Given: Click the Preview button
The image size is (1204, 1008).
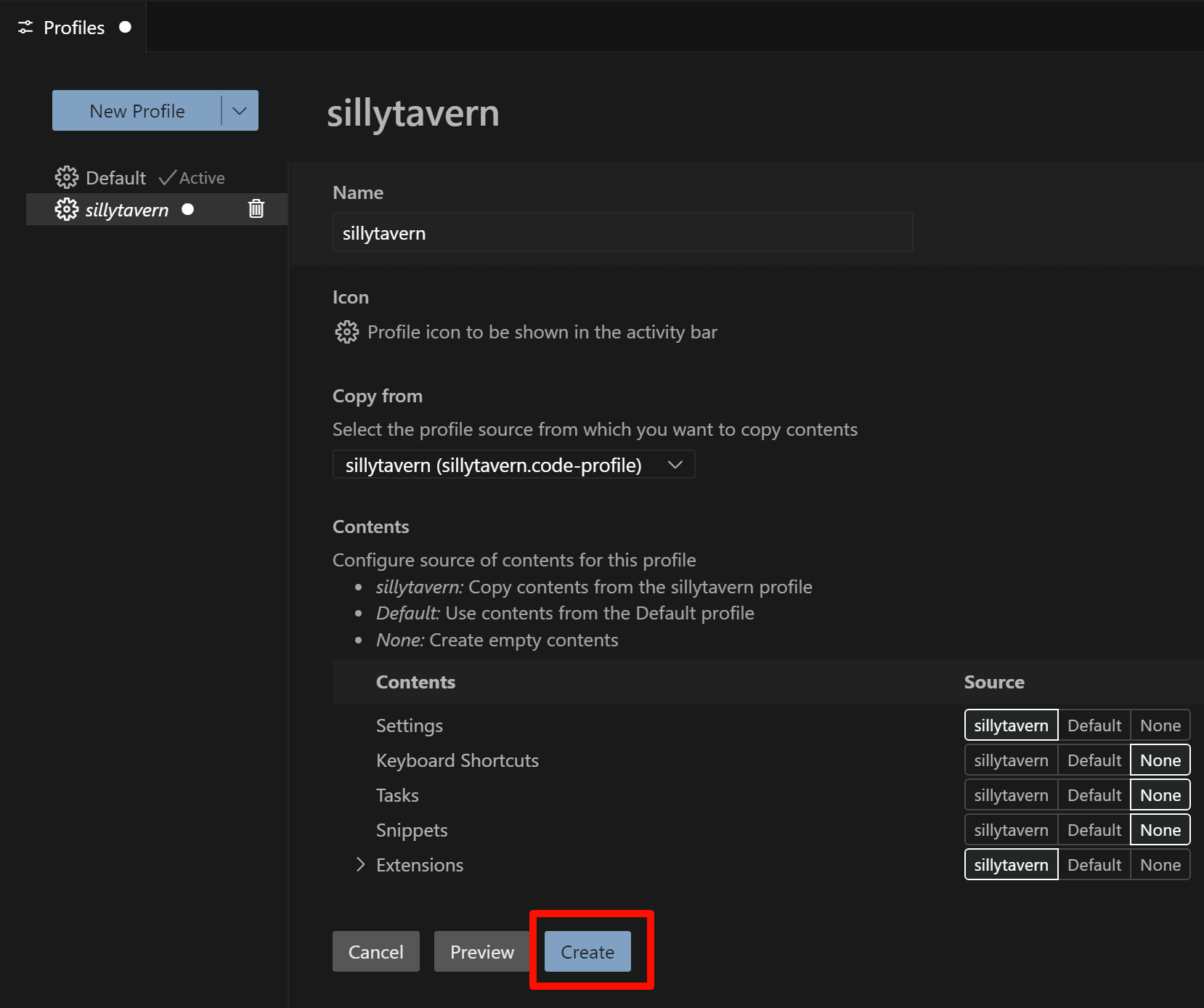Looking at the screenshot, I should 481,951.
